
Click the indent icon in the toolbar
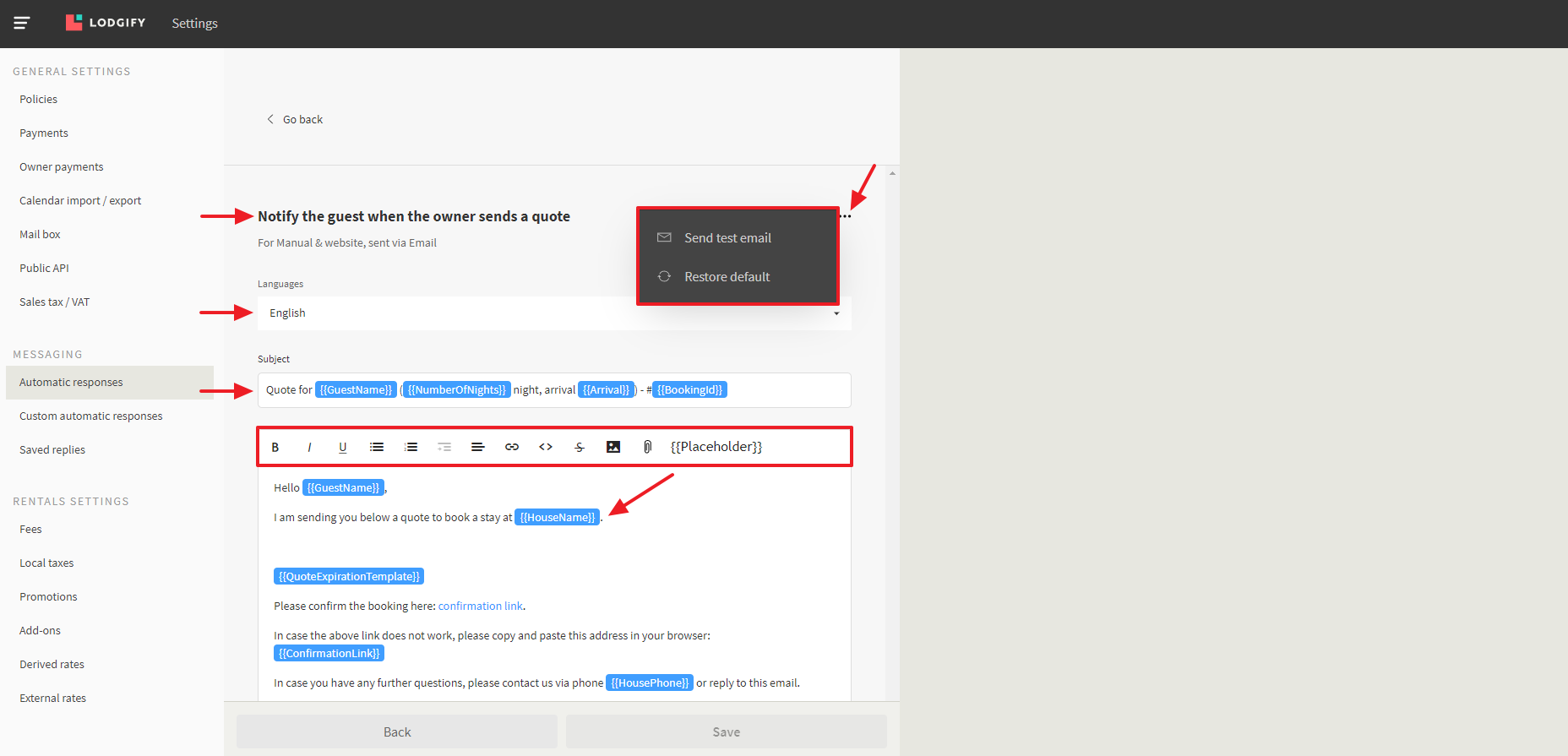(444, 447)
